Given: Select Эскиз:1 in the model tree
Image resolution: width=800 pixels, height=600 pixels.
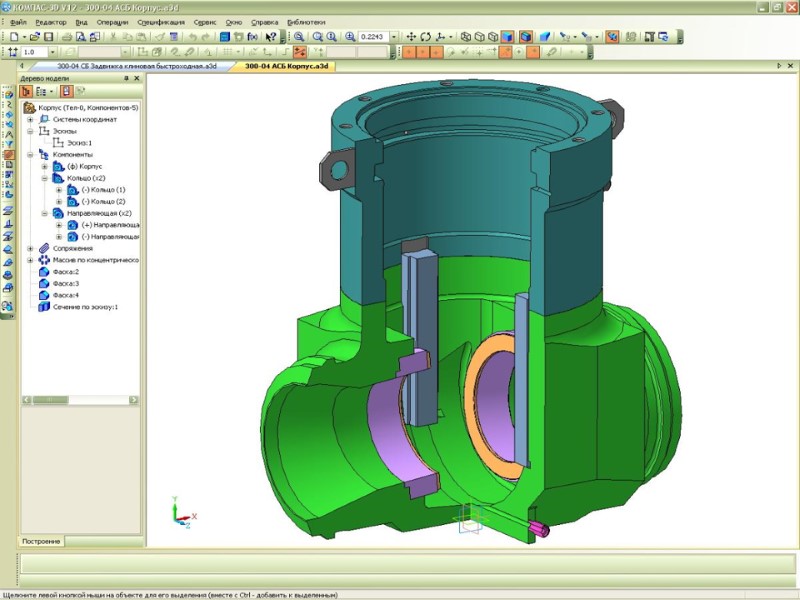Looking at the screenshot, I should point(80,143).
